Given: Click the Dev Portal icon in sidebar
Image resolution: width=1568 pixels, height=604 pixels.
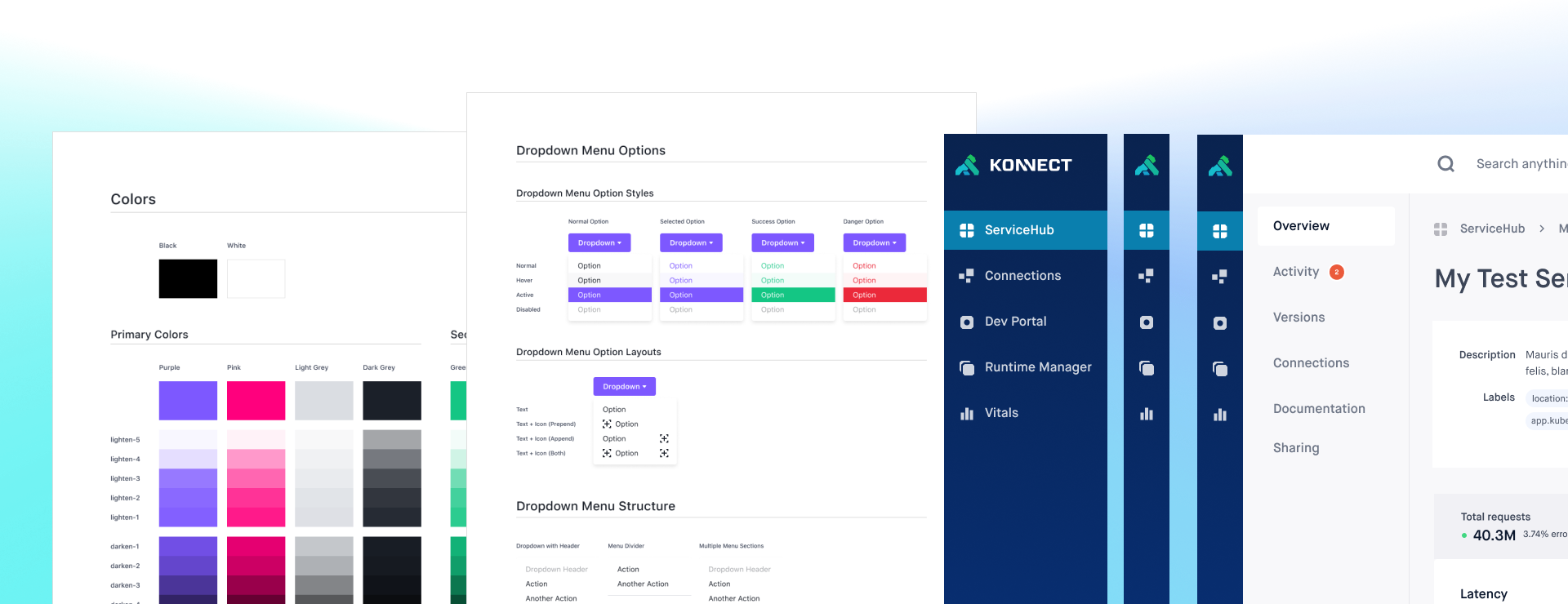Looking at the screenshot, I should pyautogui.click(x=966, y=322).
